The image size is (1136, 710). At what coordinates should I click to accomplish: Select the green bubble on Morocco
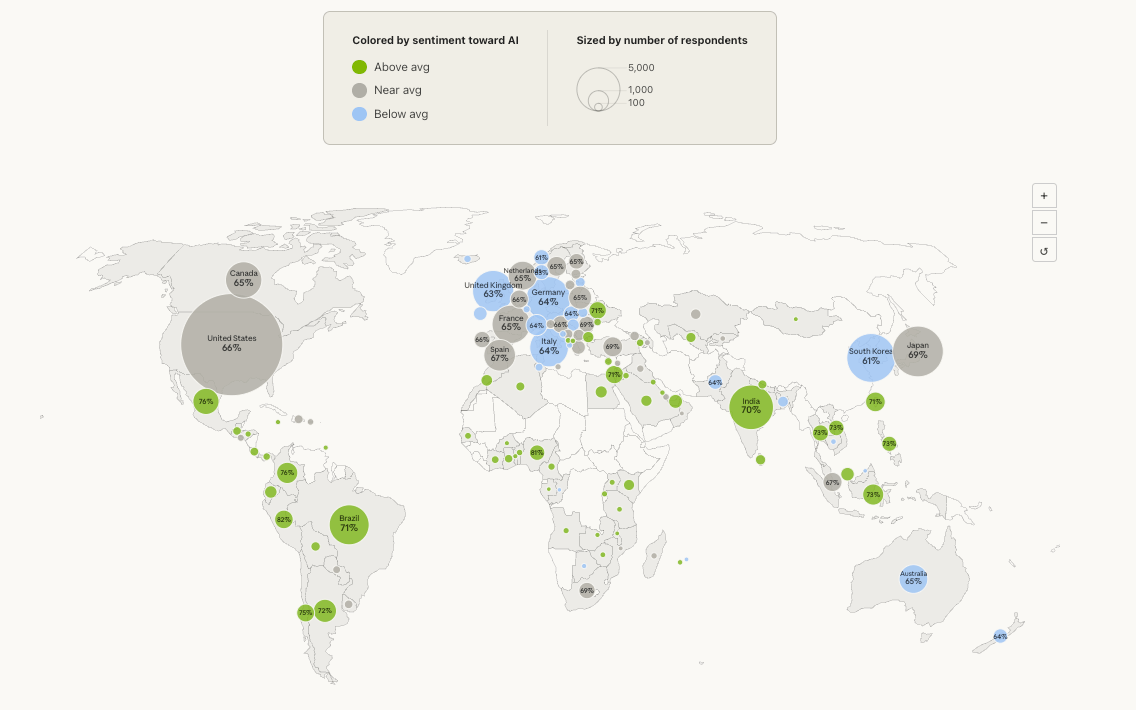pos(487,380)
